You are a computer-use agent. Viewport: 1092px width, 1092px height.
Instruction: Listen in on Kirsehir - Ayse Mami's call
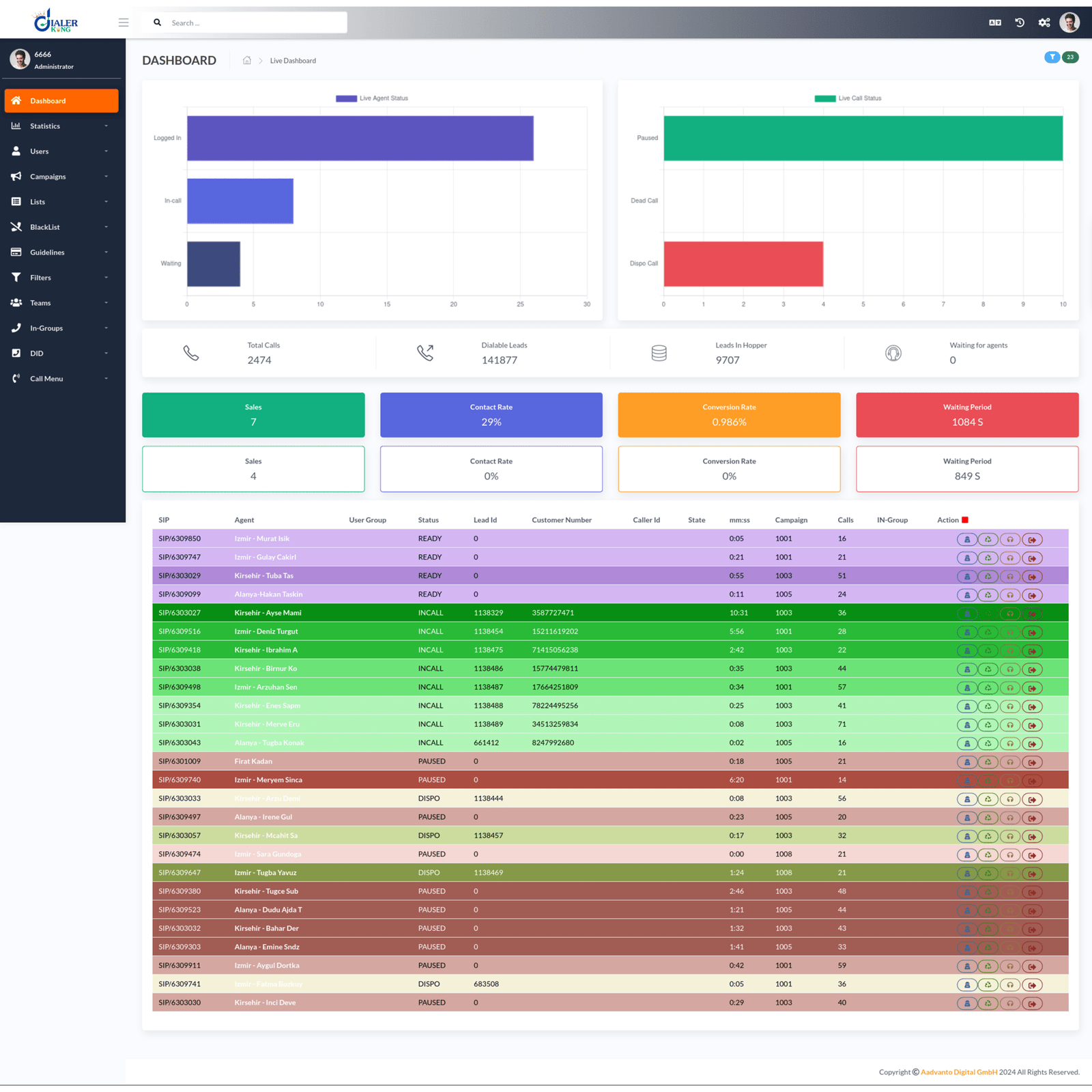click(x=1010, y=613)
